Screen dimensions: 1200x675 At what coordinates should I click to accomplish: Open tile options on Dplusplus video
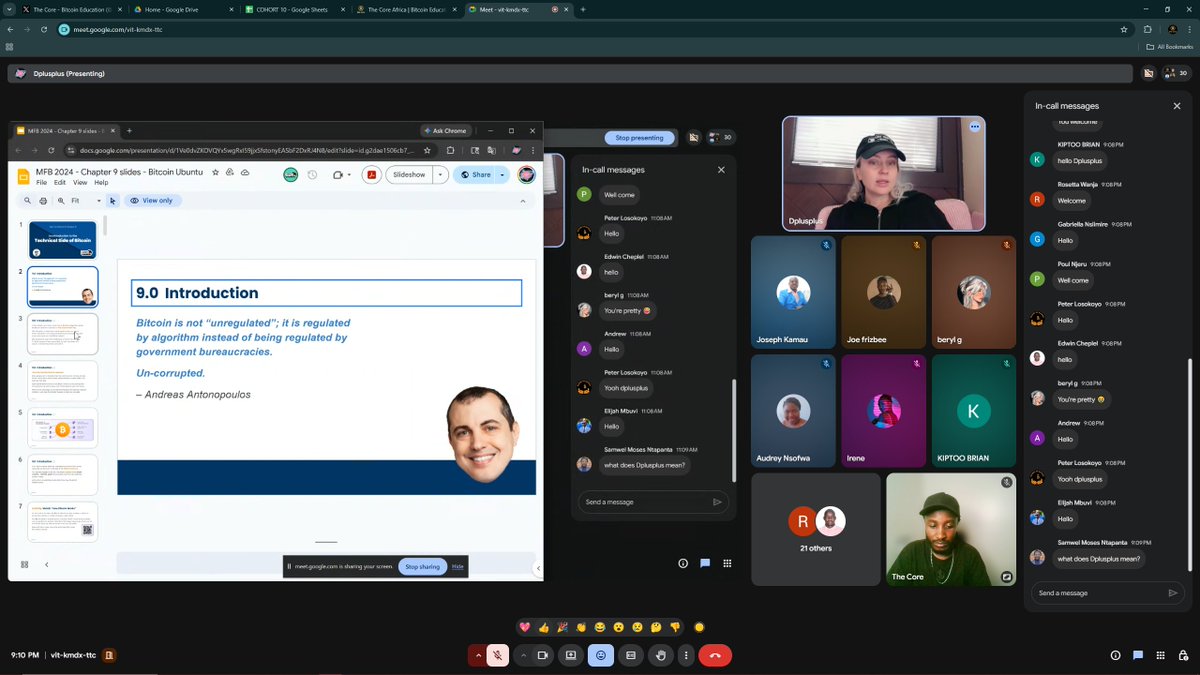974,127
